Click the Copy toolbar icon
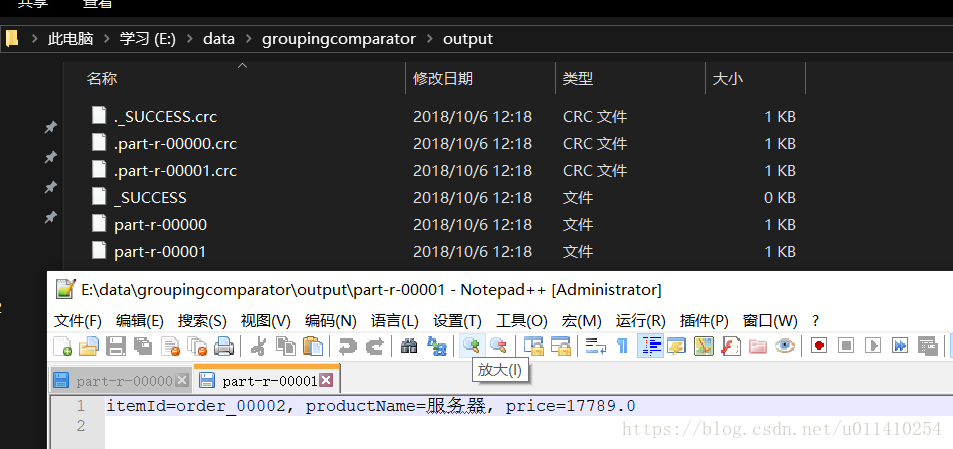 click(286, 346)
